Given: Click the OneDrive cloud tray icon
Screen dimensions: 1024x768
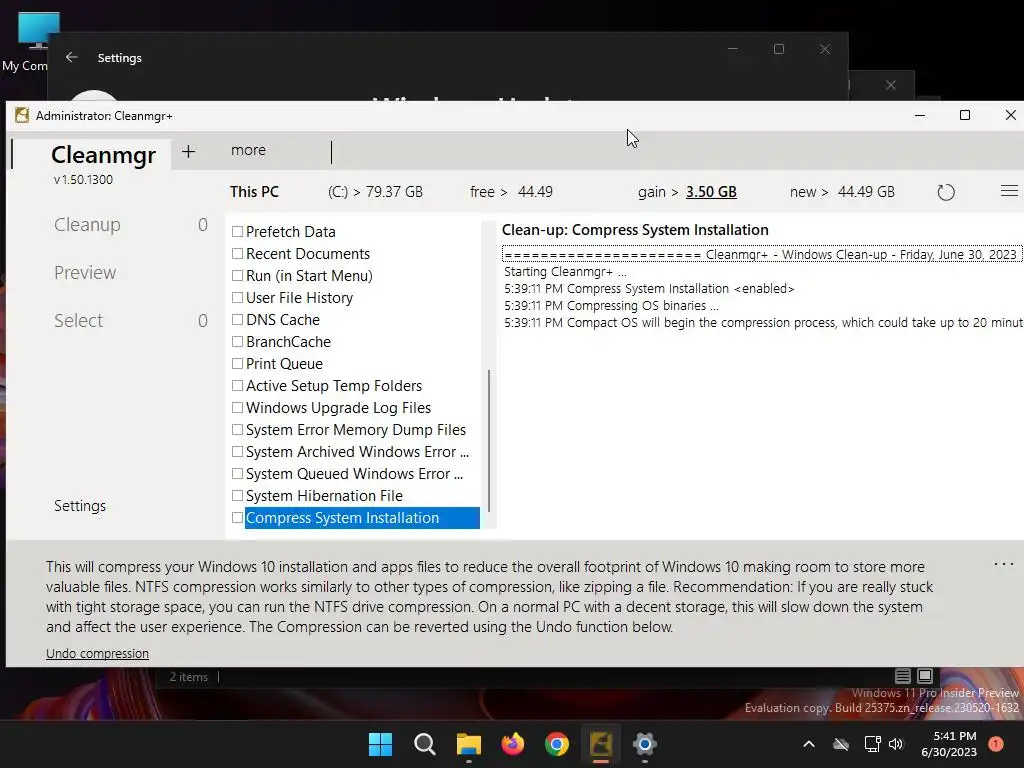Looking at the screenshot, I should (841, 744).
